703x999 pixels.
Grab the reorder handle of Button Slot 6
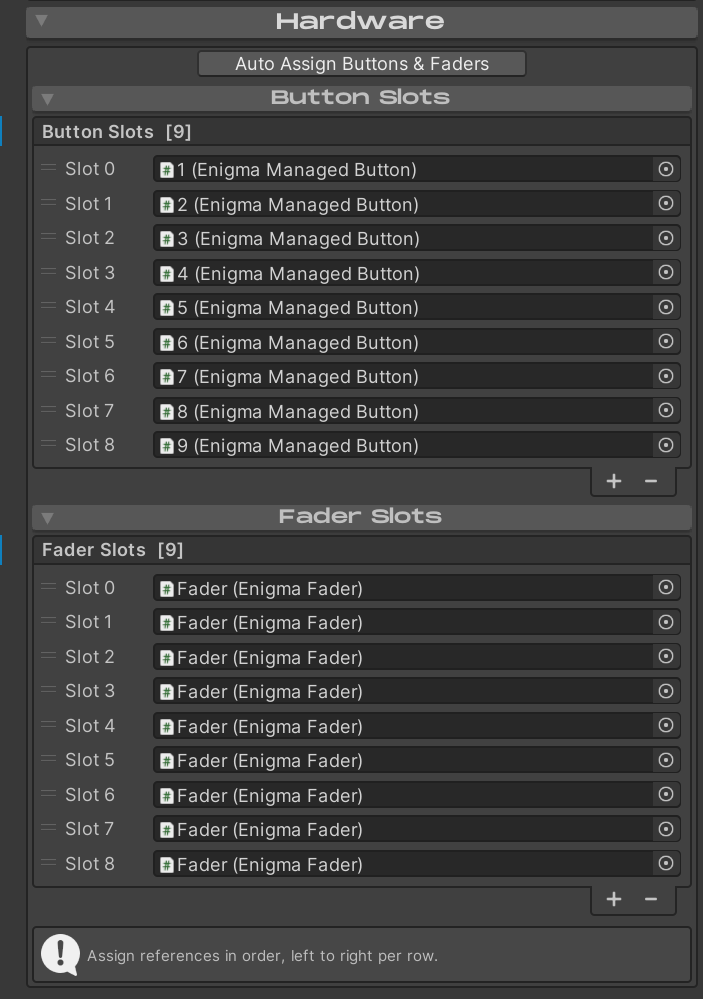click(48, 376)
